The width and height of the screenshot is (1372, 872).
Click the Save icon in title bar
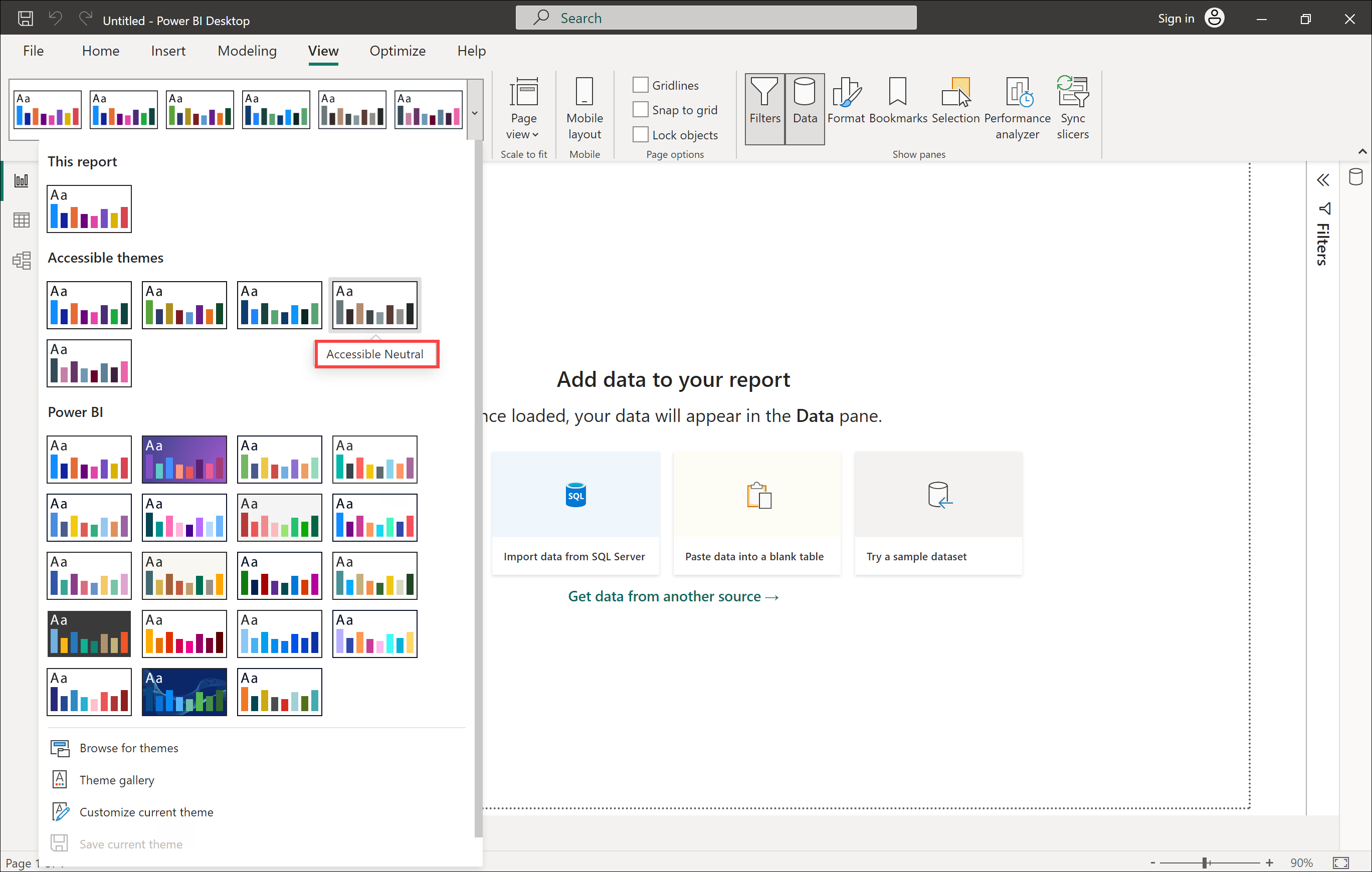(x=25, y=20)
